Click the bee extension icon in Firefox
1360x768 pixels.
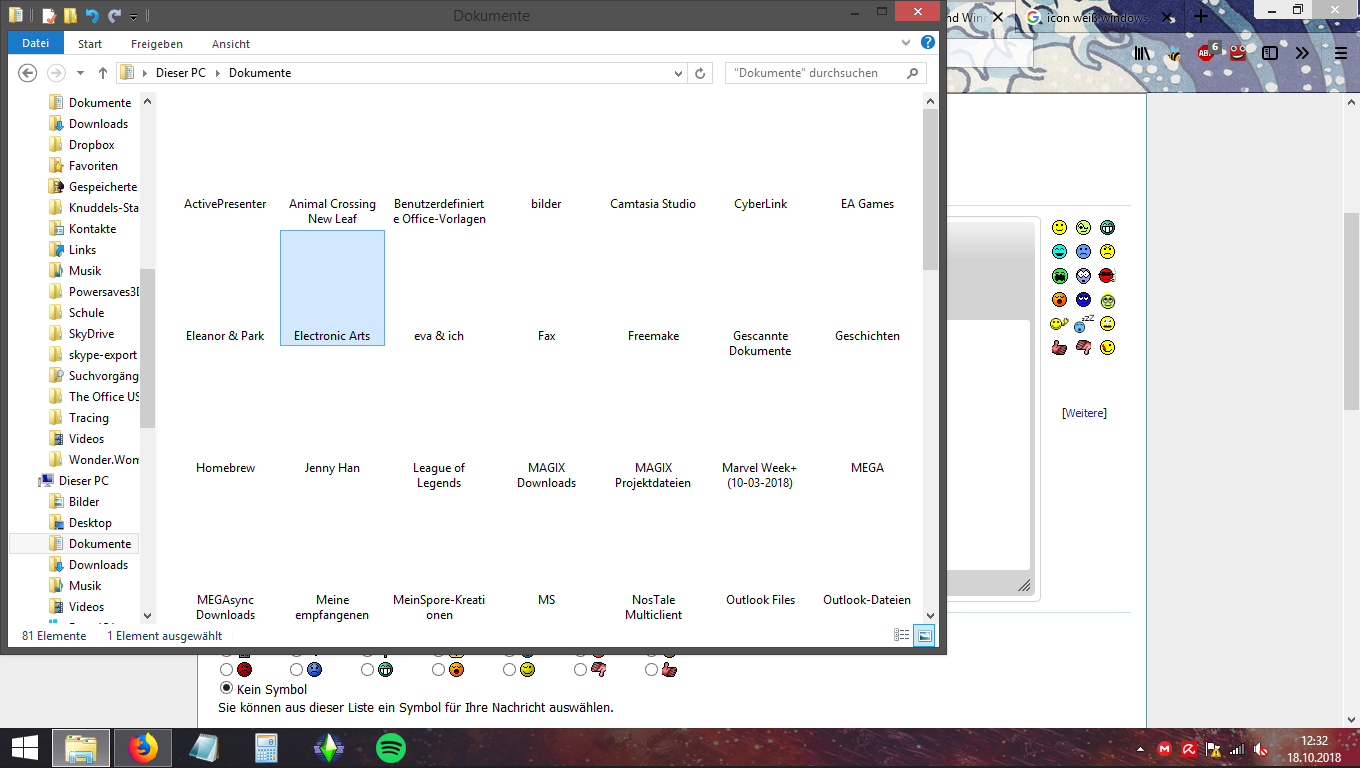1173,54
